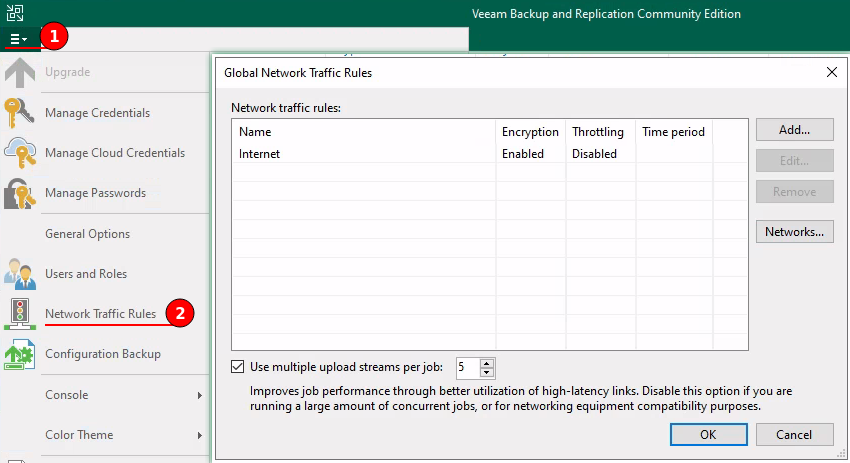Image resolution: width=850 pixels, height=463 pixels.
Task: Select the Internet rule row
Action: (x=490, y=154)
